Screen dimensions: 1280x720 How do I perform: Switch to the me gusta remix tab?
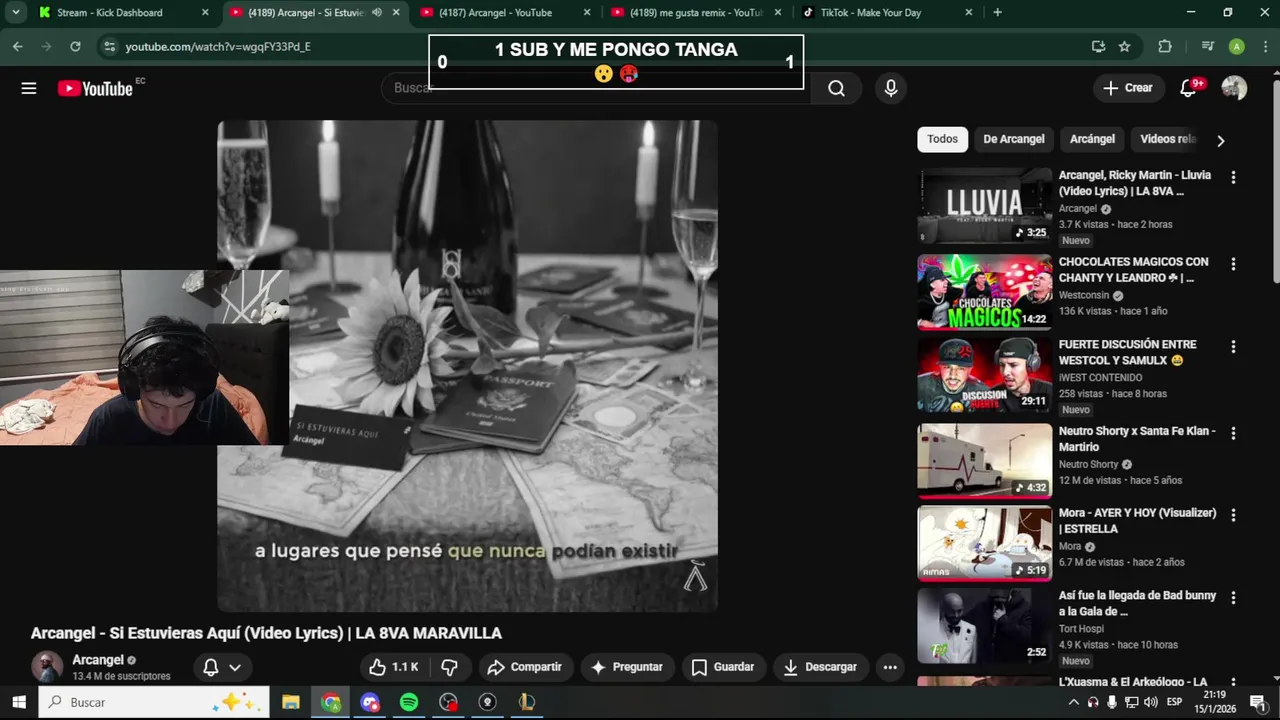point(696,13)
